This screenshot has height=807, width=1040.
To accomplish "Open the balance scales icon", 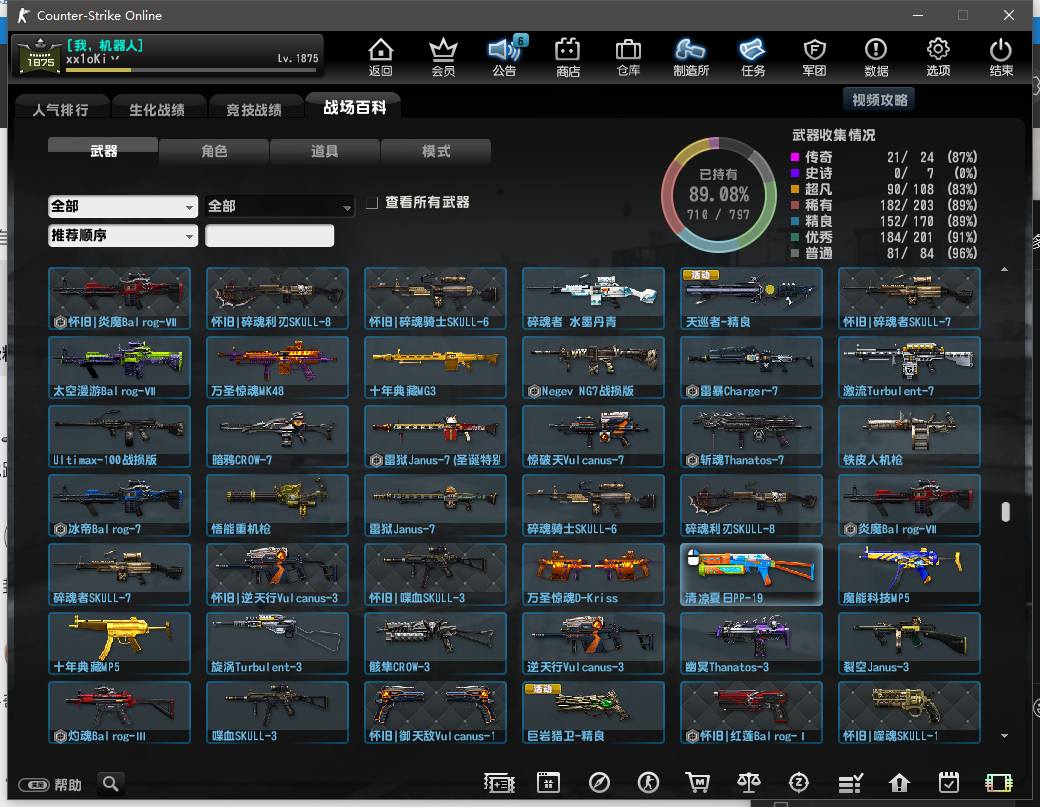I will click(x=749, y=783).
